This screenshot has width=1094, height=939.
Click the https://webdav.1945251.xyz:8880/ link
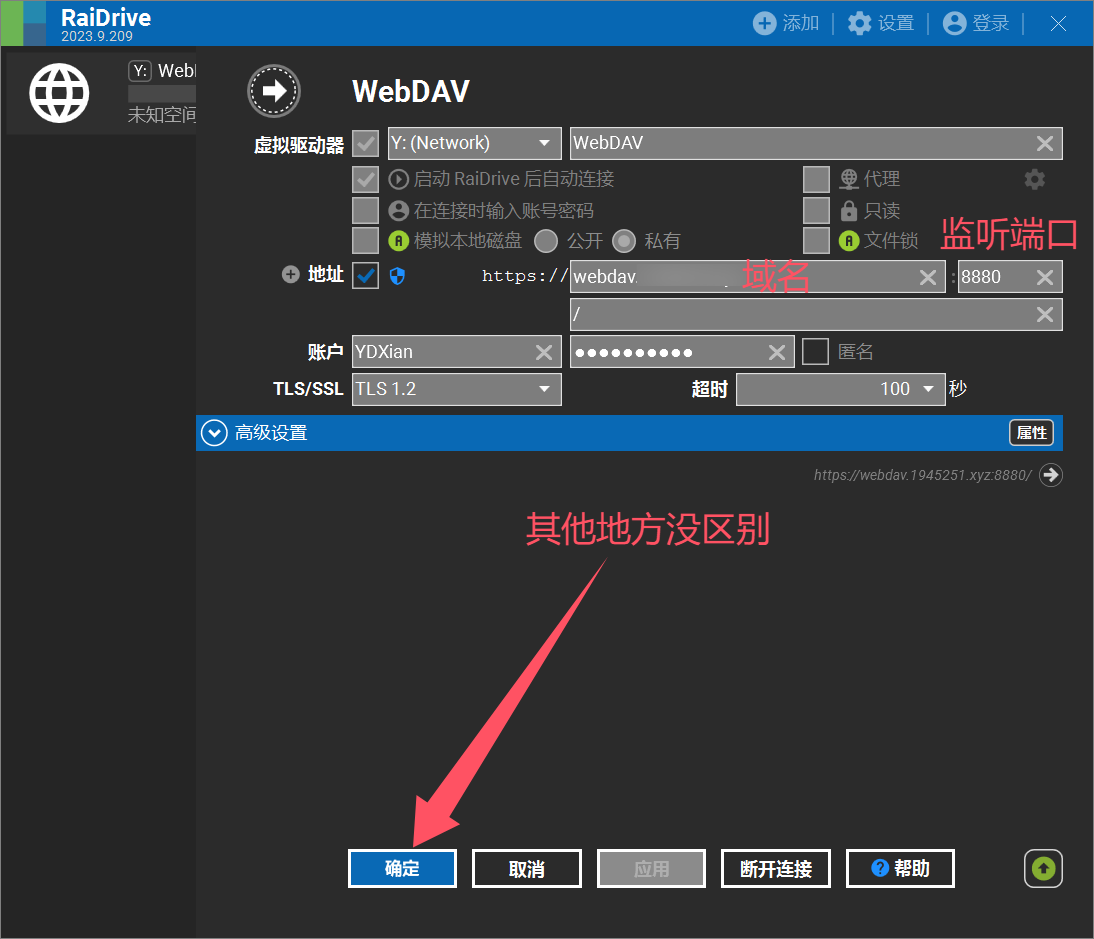(922, 475)
